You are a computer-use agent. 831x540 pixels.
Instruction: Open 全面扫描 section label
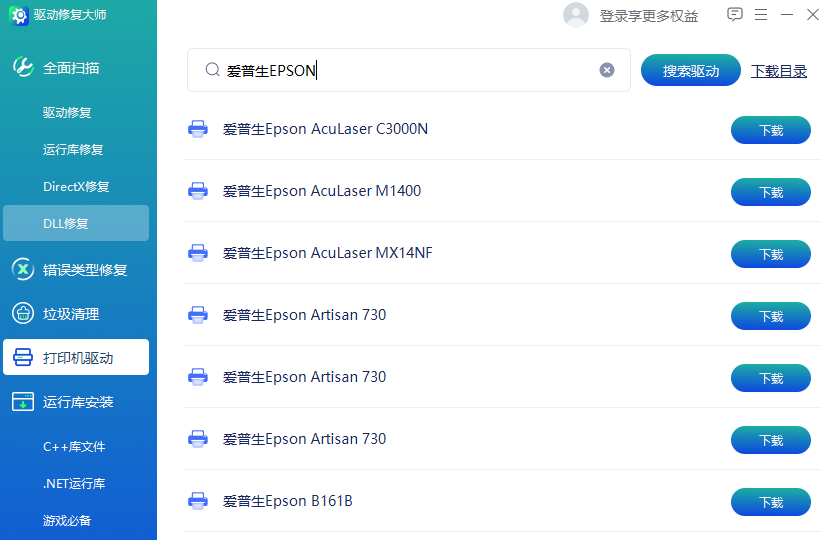[x=71, y=68]
